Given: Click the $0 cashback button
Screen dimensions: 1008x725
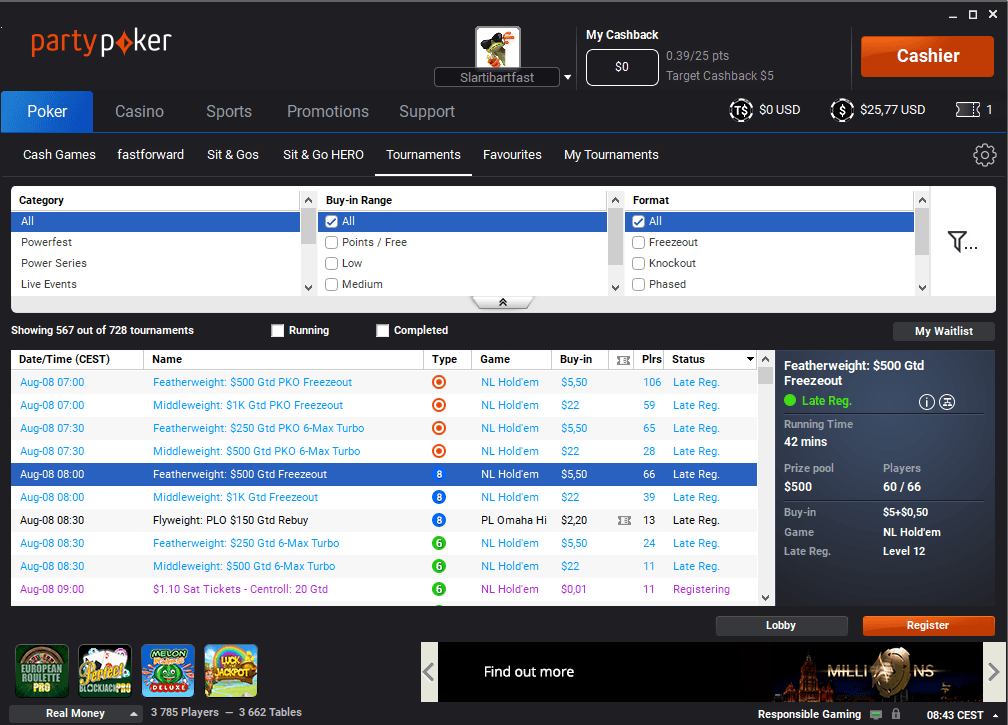Looking at the screenshot, I should coord(622,67).
